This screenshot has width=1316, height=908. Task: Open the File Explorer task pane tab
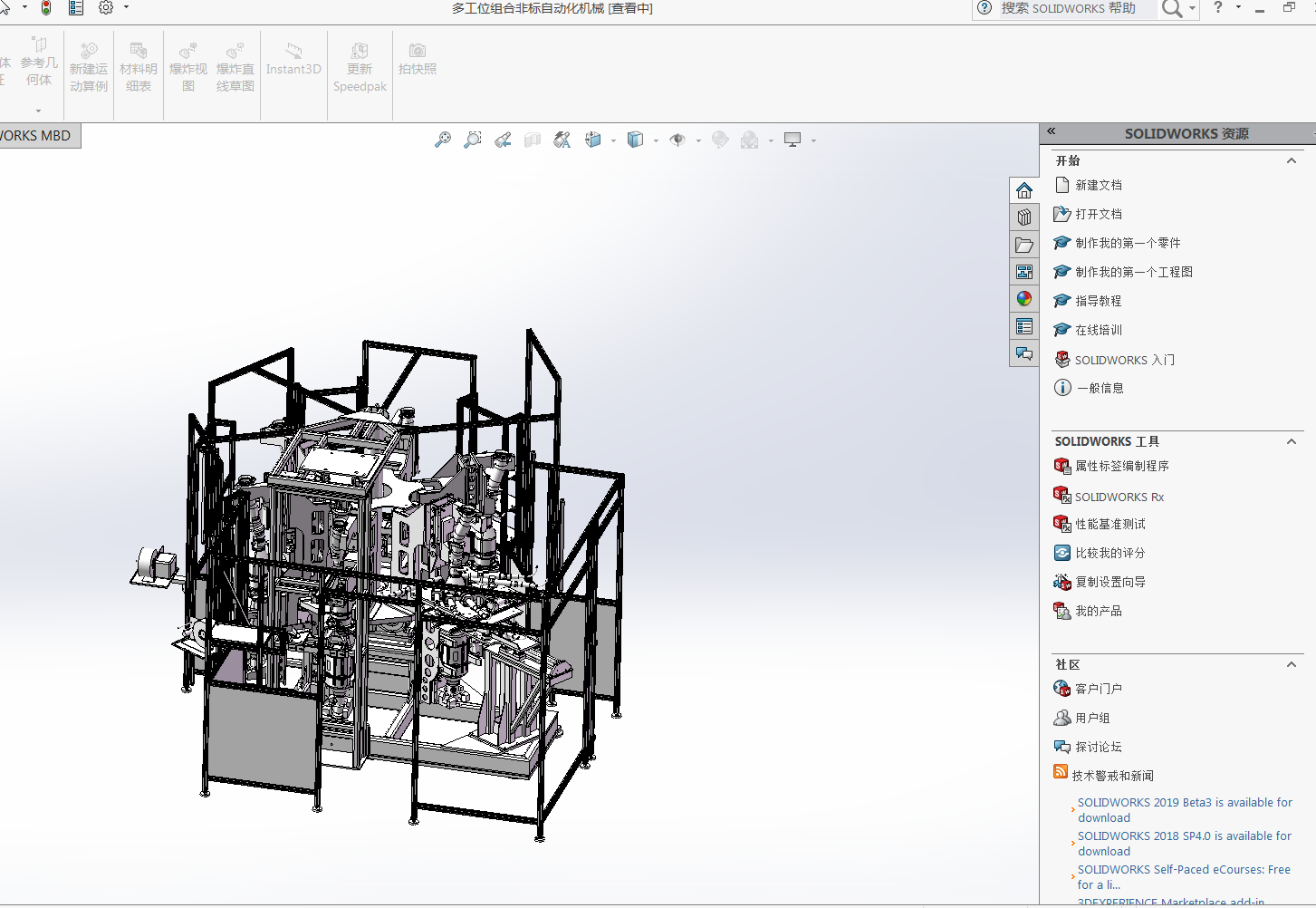(x=1024, y=245)
